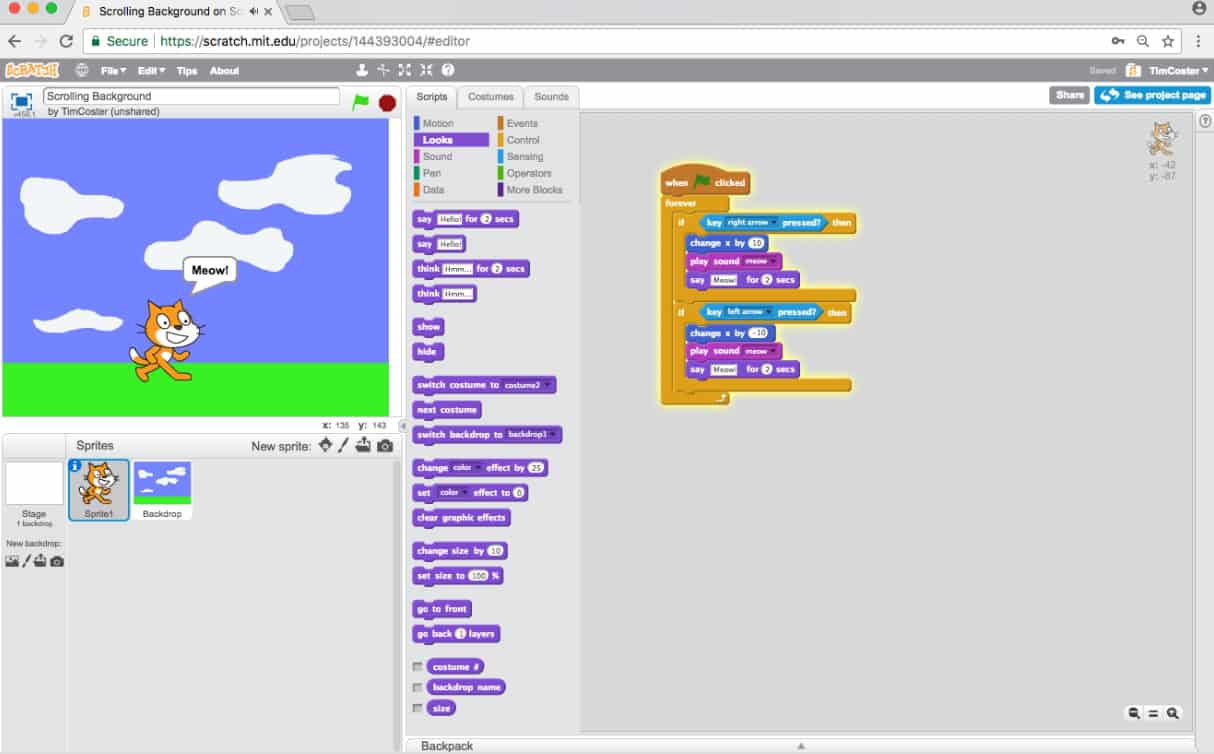1214x754 pixels.
Task: Select the Block help tool in the top toolbar
Action: click(x=448, y=70)
